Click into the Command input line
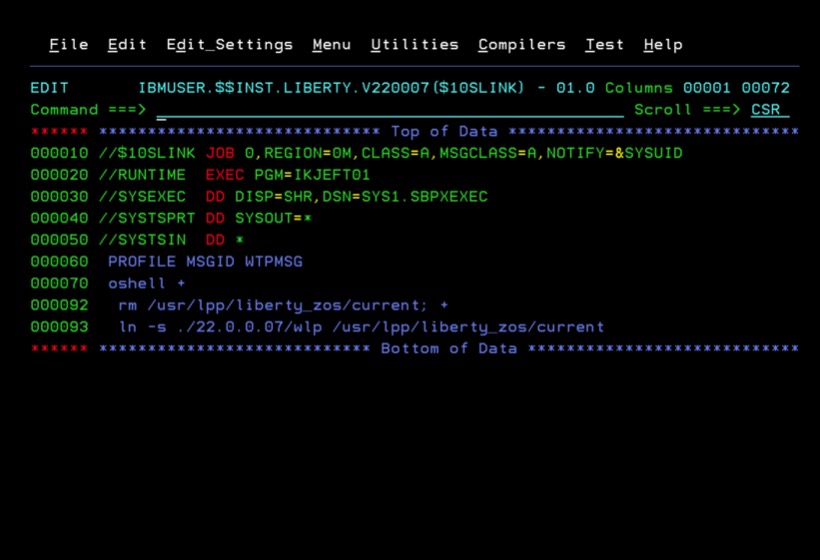 coord(390,110)
